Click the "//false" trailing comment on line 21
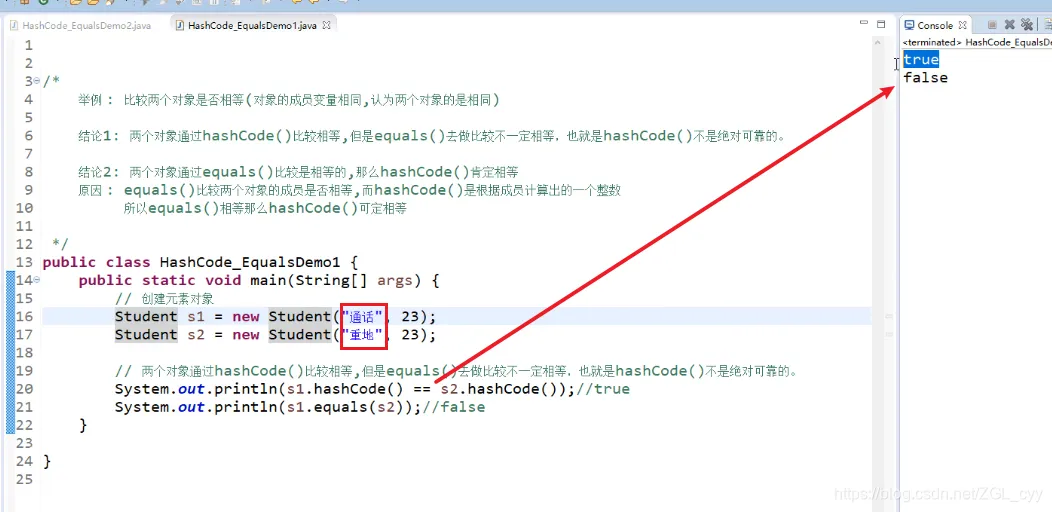This screenshot has width=1052, height=512. click(x=454, y=407)
